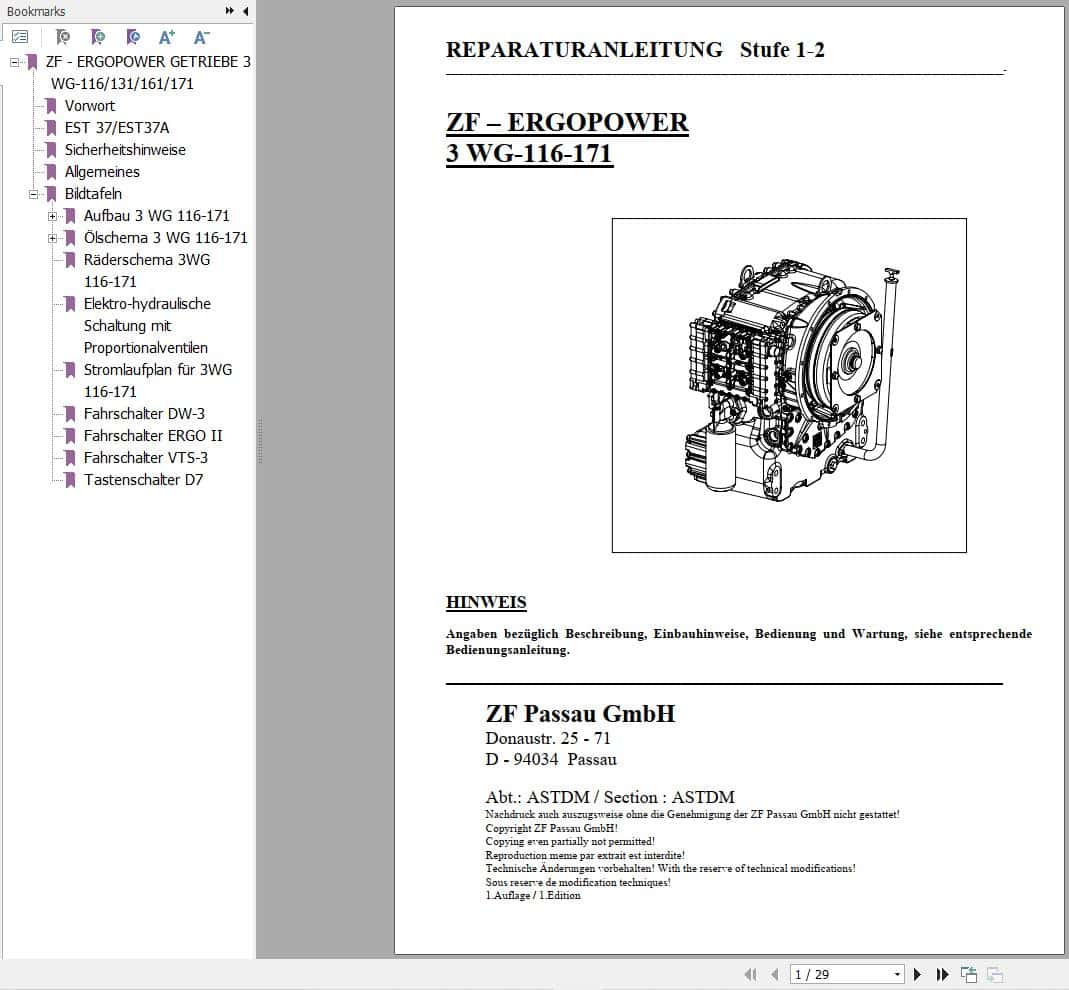1069x990 pixels.
Task: Click the bookmark icon beside EST 37/EST37A
Action: 50,128
